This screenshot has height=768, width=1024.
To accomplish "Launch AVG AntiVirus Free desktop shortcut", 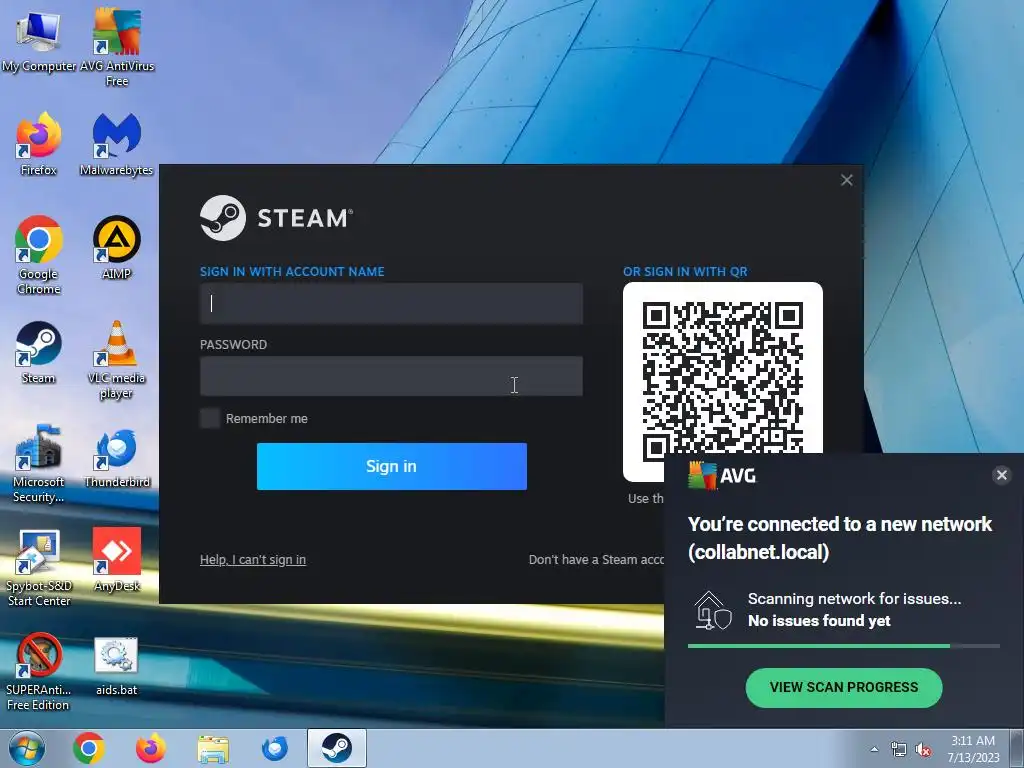I will (116, 46).
